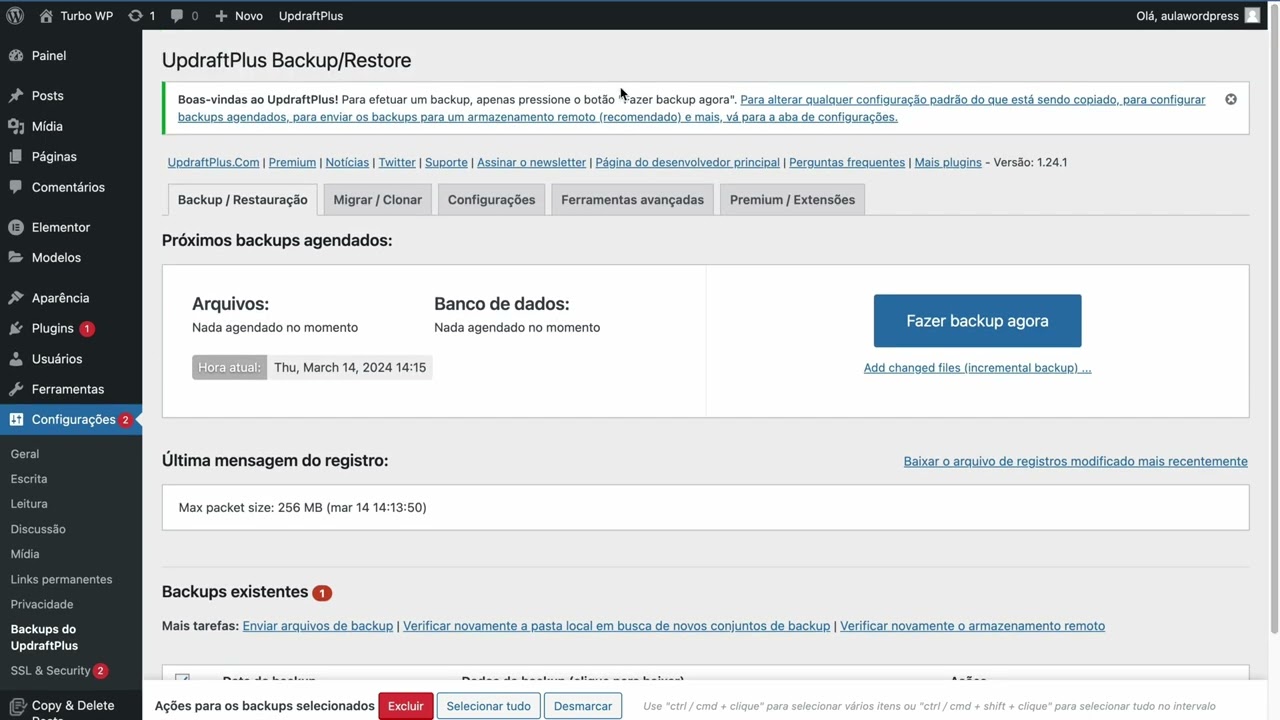The width and height of the screenshot is (1280, 720).
Task: Click the Páginas sidebar icon
Action: [16, 157]
